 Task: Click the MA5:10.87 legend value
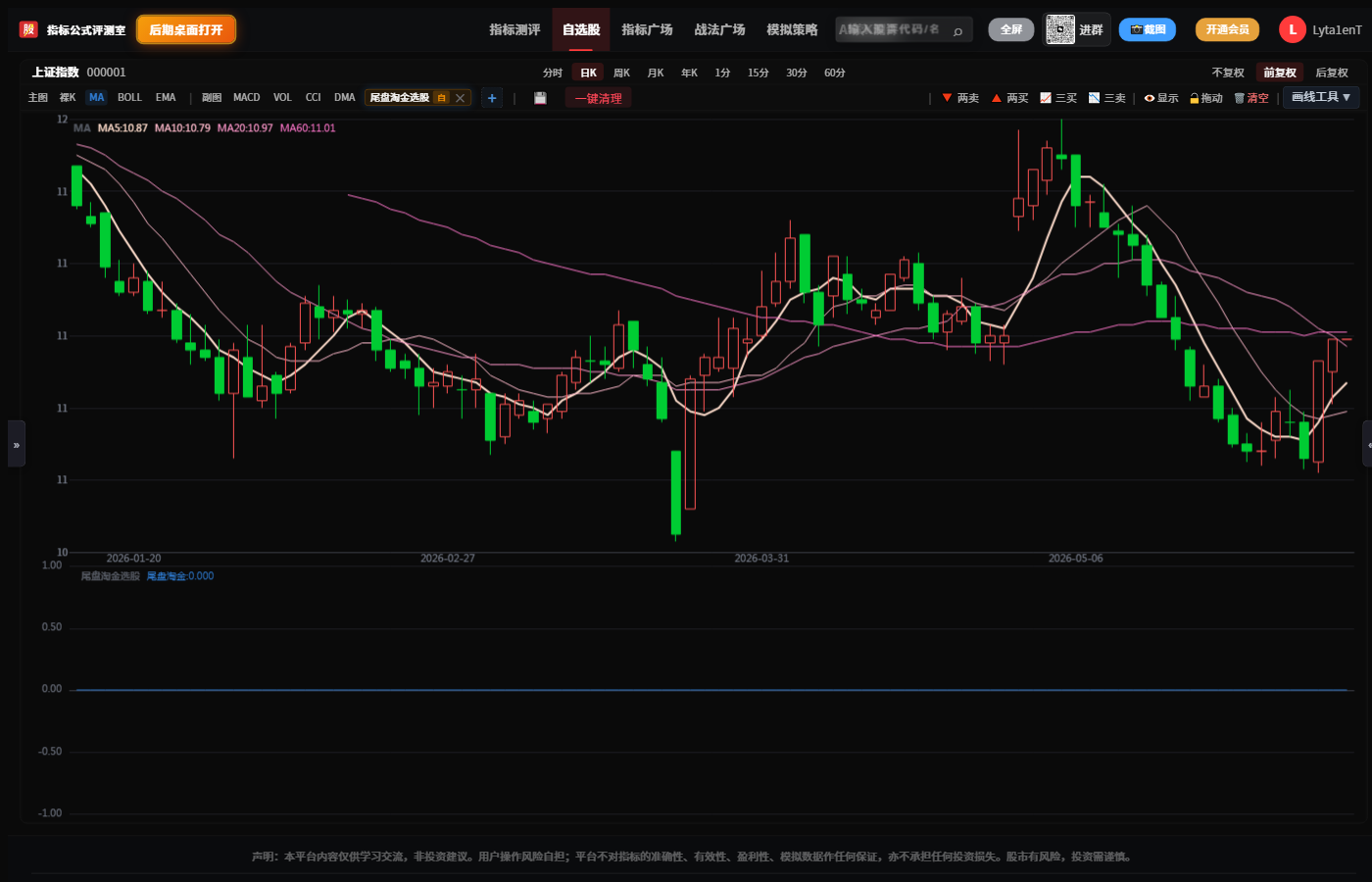(x=122, y=128)
